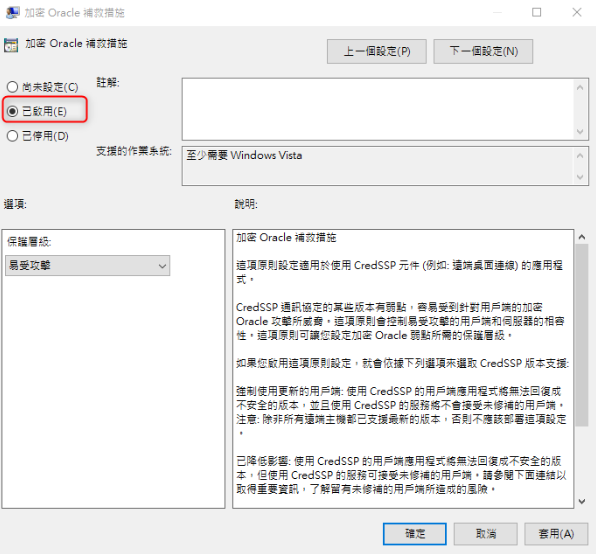Confirm with the 確定 button
Viewport: 596px width, 554px height.
coord(415,534)
